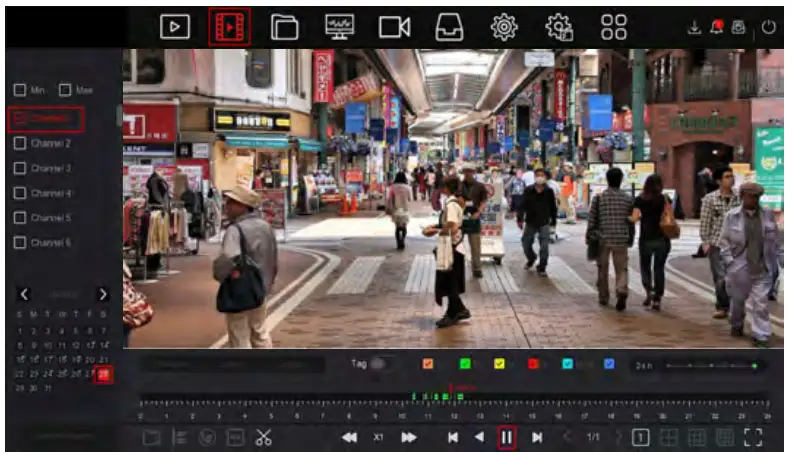Image resolution: width=792 pixels, height=455 pixels.
Task: Click the scissors clip tool
Action: [x=263, y=437]
